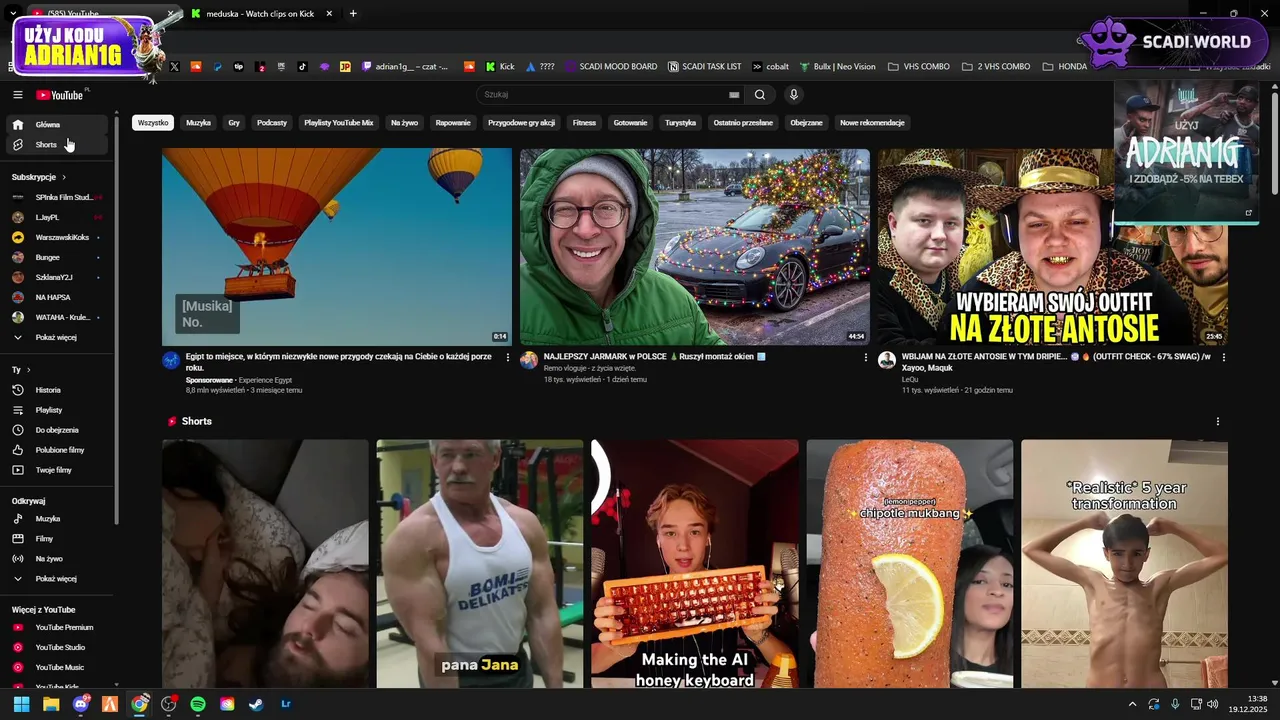Open options menu for Egipt sponsored video

[508, 357]
